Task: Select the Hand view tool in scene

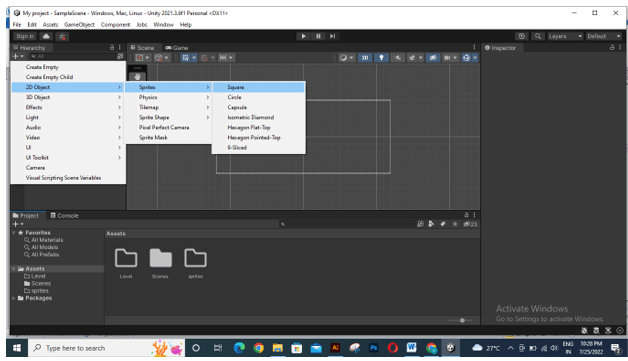Action: click(137, 77)
